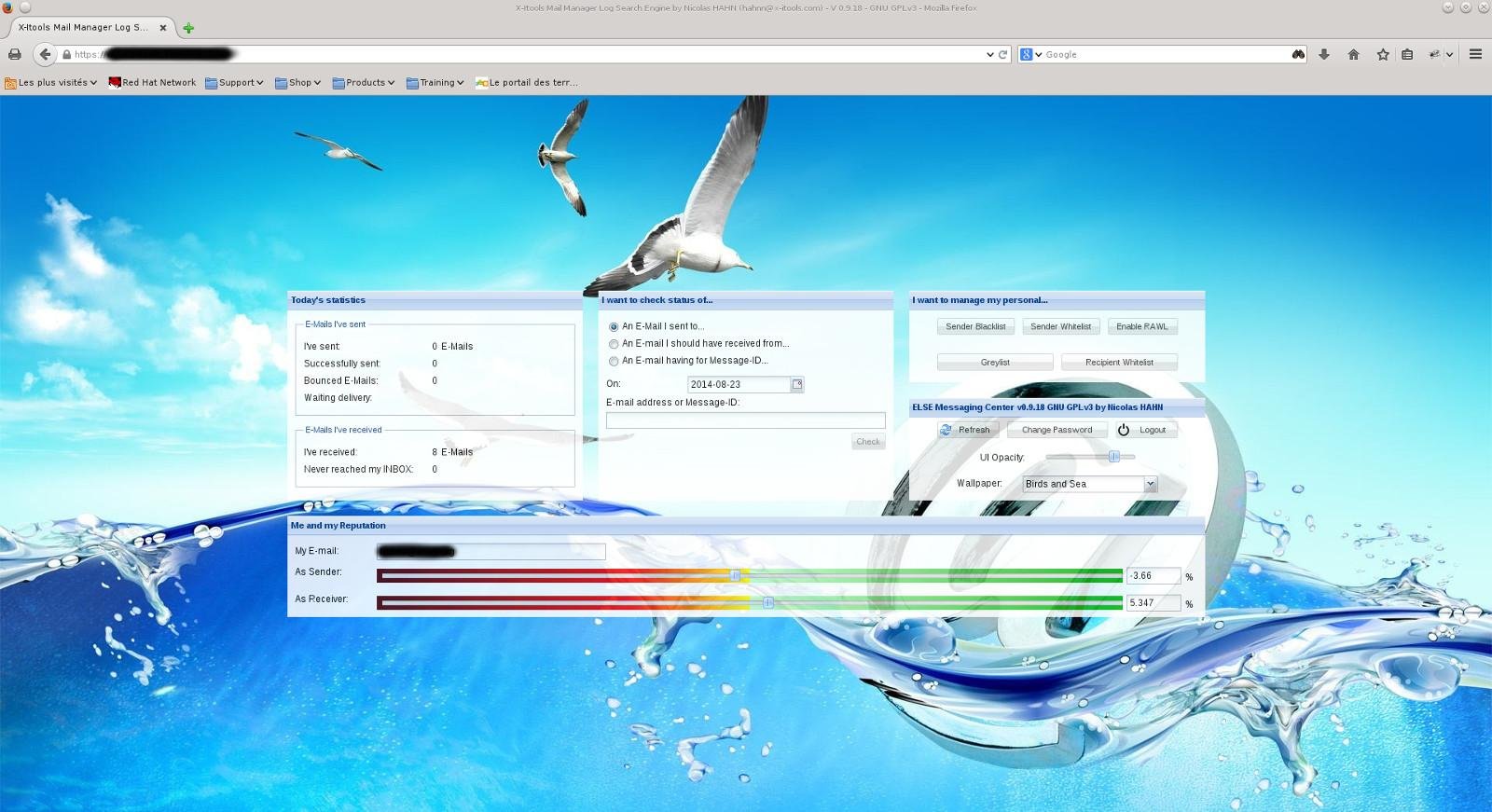The image size is (1492, 812).
Task: Open the Support bookmarks folder
Action: [234, 82]
